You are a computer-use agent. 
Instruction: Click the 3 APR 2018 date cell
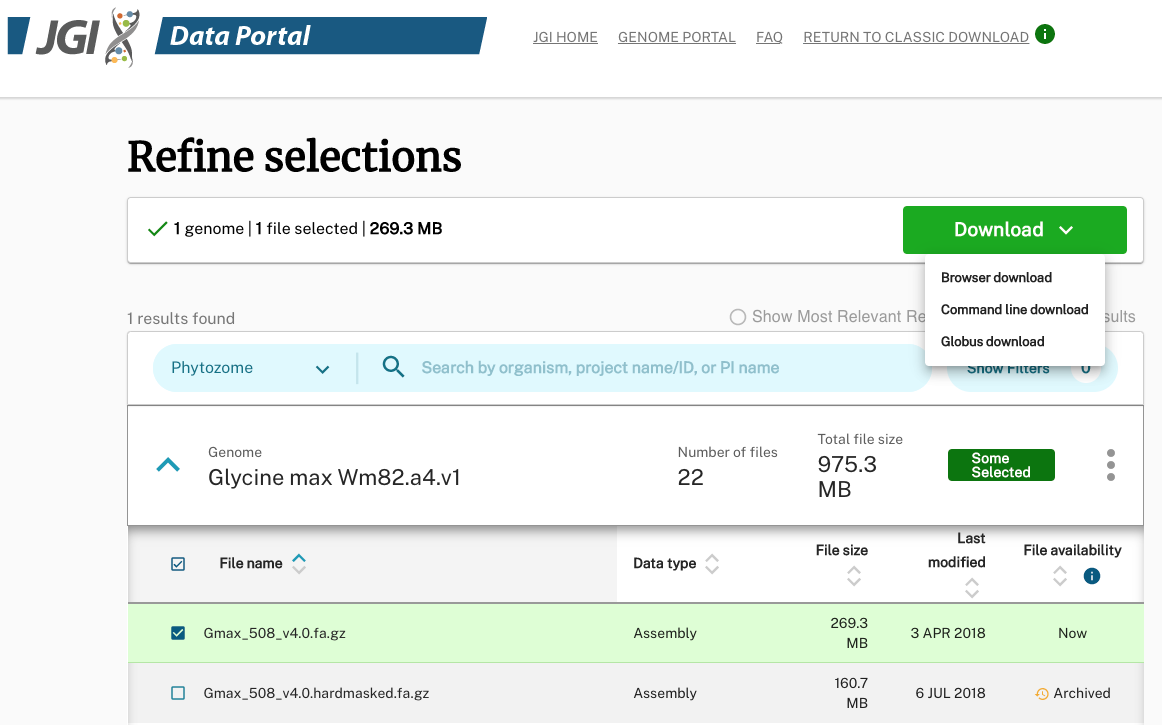point(948,633)
